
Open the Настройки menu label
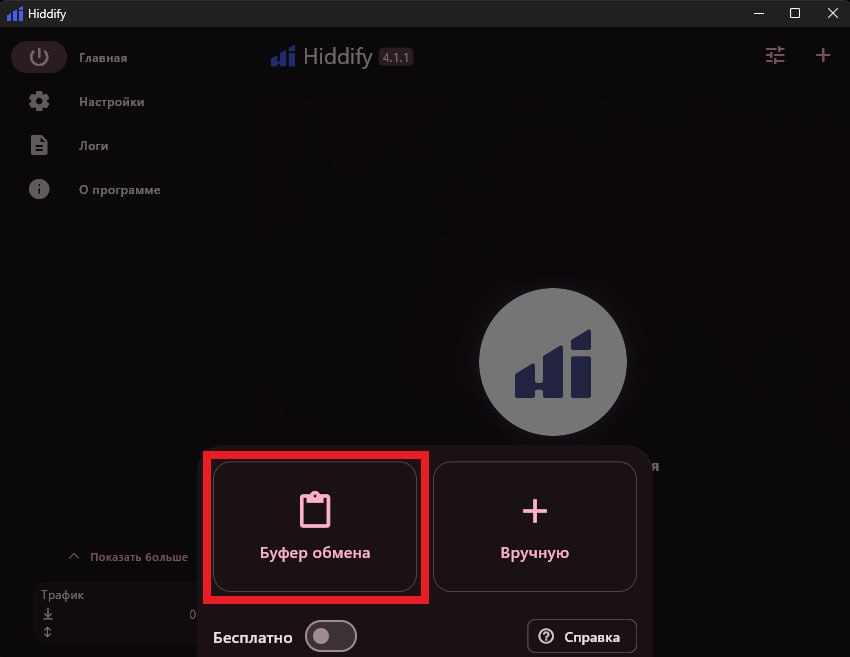coord(112,102)
